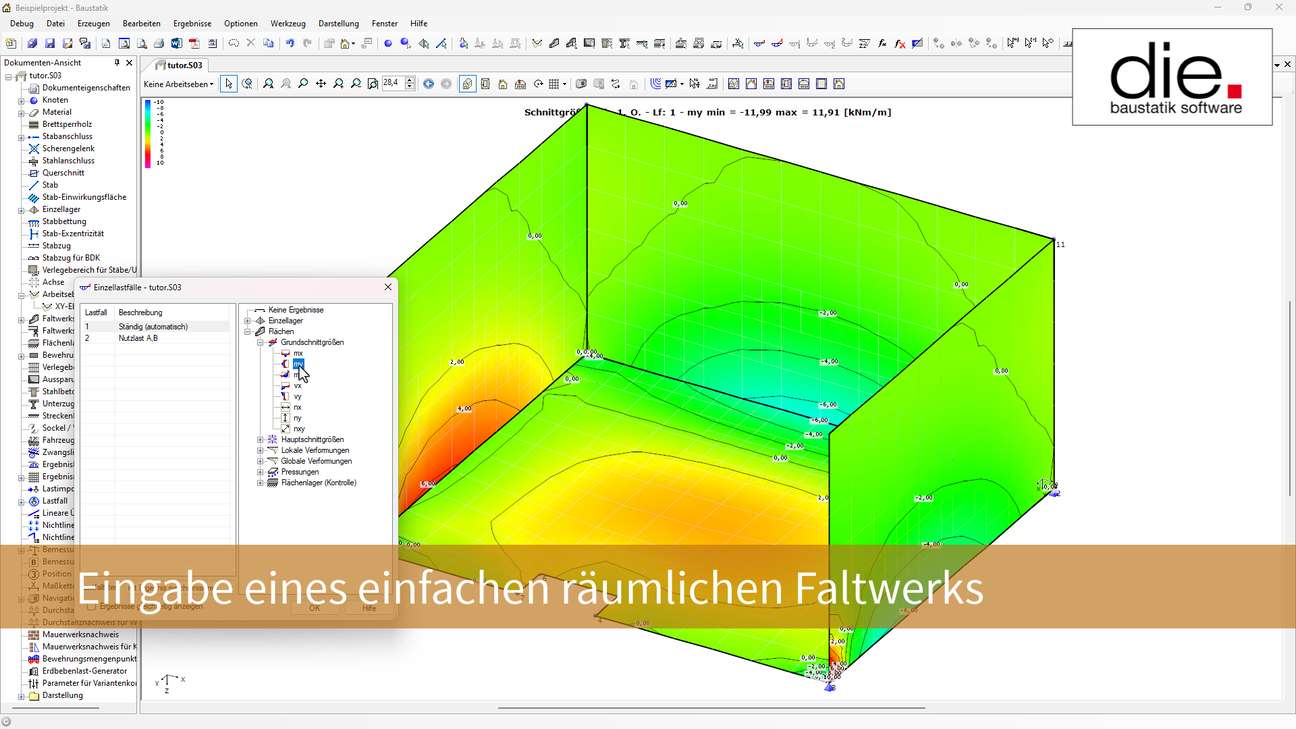The width and height of the screenshot is (1296, 729).
Task: Switch to the tutor.S03 document tab
Action: pyautogui.click(x=183, y=65)
